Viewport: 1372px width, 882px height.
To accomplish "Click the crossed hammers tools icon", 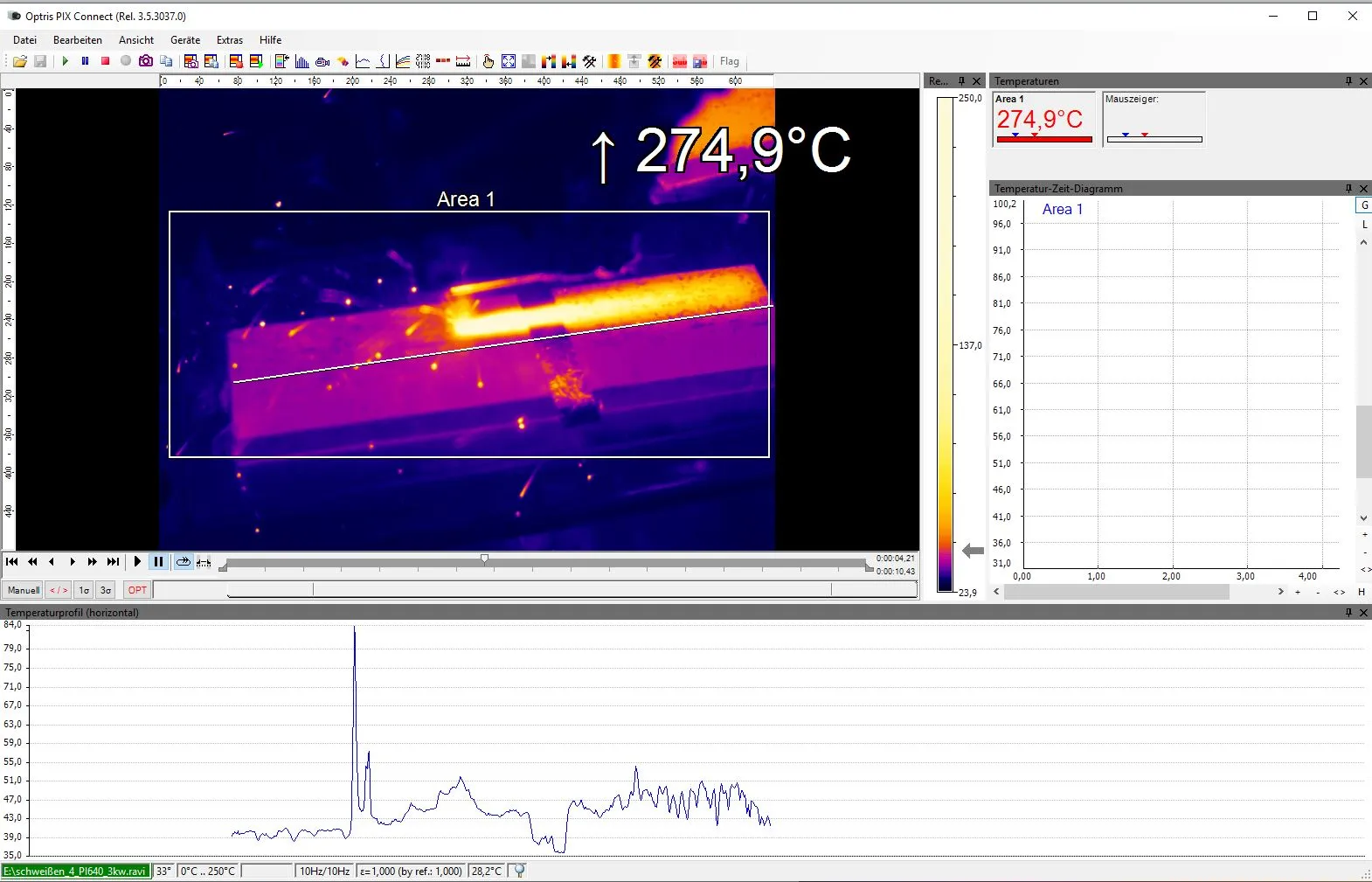I will pyautogui.click(x=590, y=61).
